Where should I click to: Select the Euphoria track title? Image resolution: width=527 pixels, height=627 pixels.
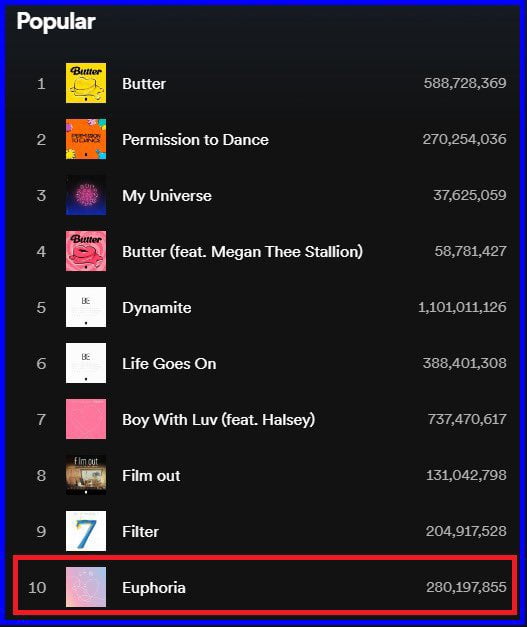[154, 588]
